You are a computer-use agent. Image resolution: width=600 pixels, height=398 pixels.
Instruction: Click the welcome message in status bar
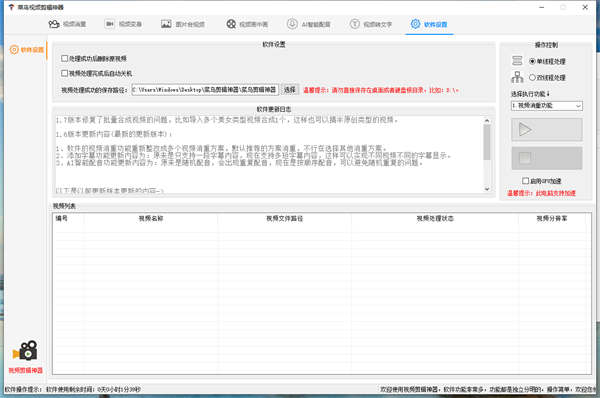pos(488,390)
